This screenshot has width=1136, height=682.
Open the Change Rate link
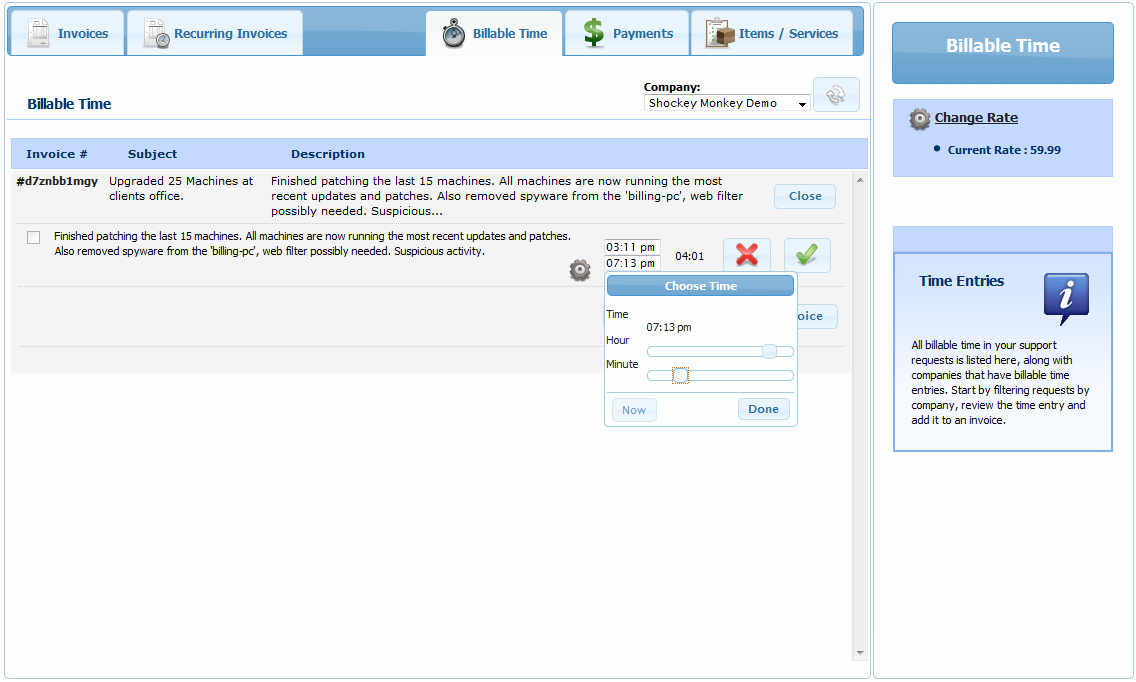[976, 118]
